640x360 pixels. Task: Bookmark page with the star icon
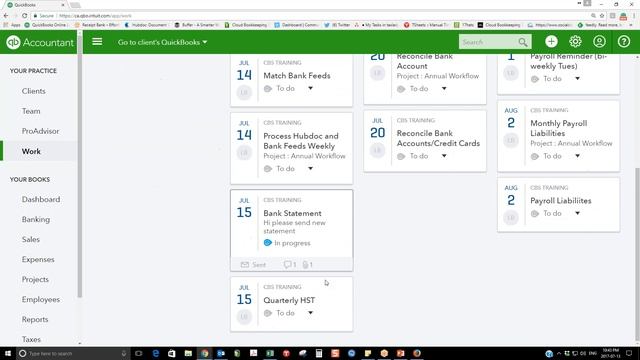[602, 16]
